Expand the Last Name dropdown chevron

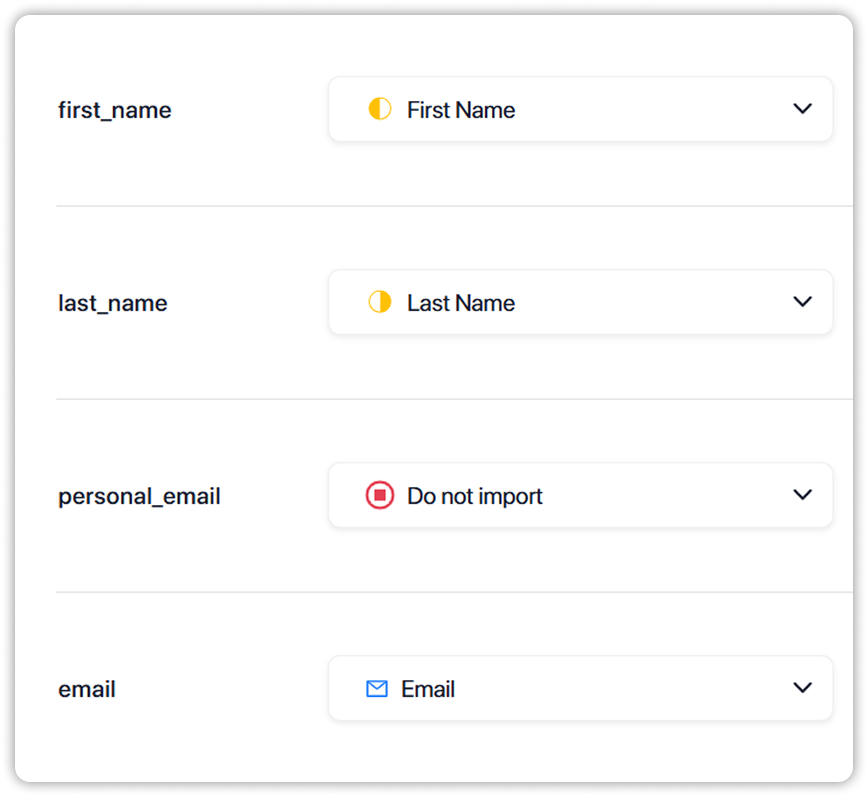802,302
